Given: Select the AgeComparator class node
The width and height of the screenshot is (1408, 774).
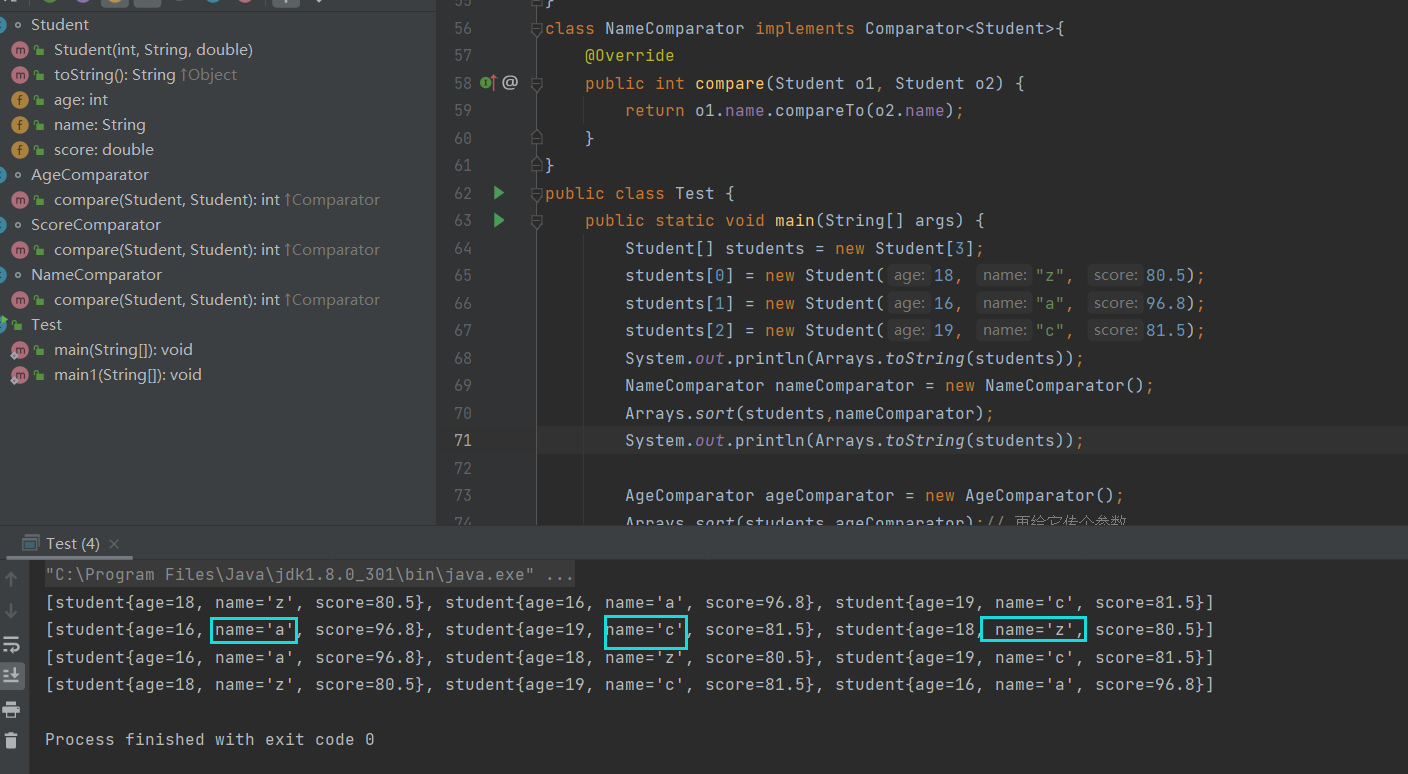Looking at the screenshot, I should (x=90, y=175).
